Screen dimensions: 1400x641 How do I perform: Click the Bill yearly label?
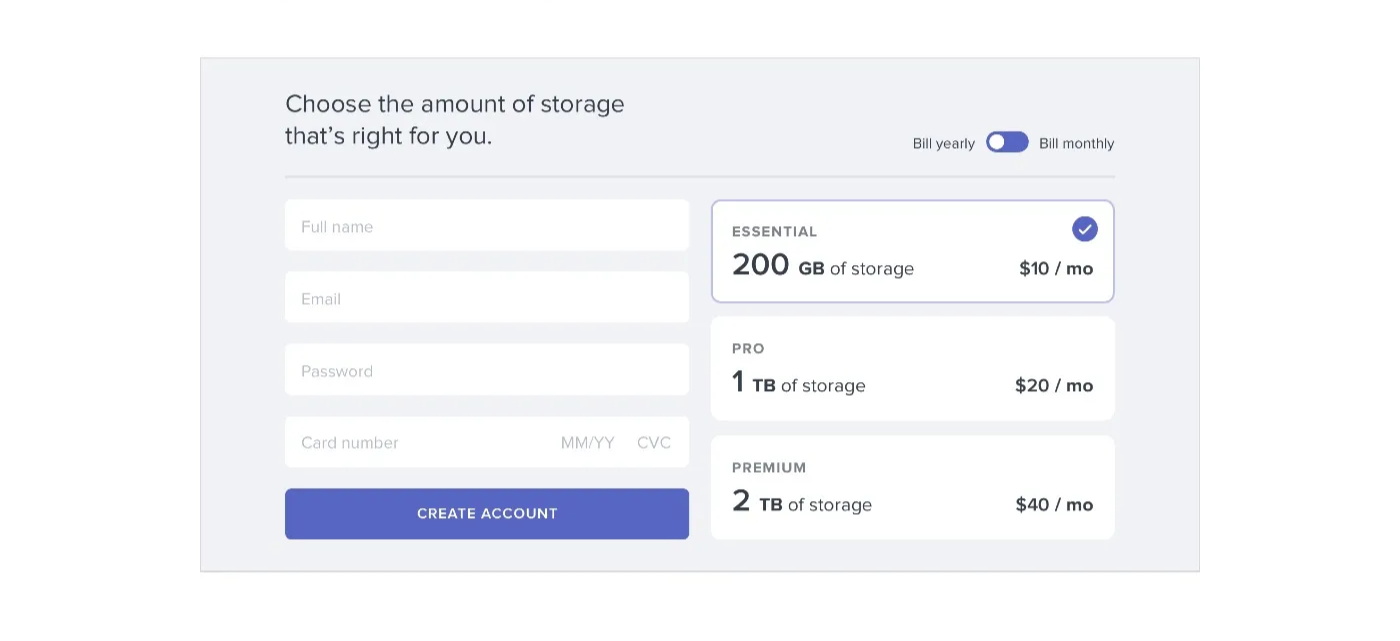pyautogui.click(x=943, y=144)
